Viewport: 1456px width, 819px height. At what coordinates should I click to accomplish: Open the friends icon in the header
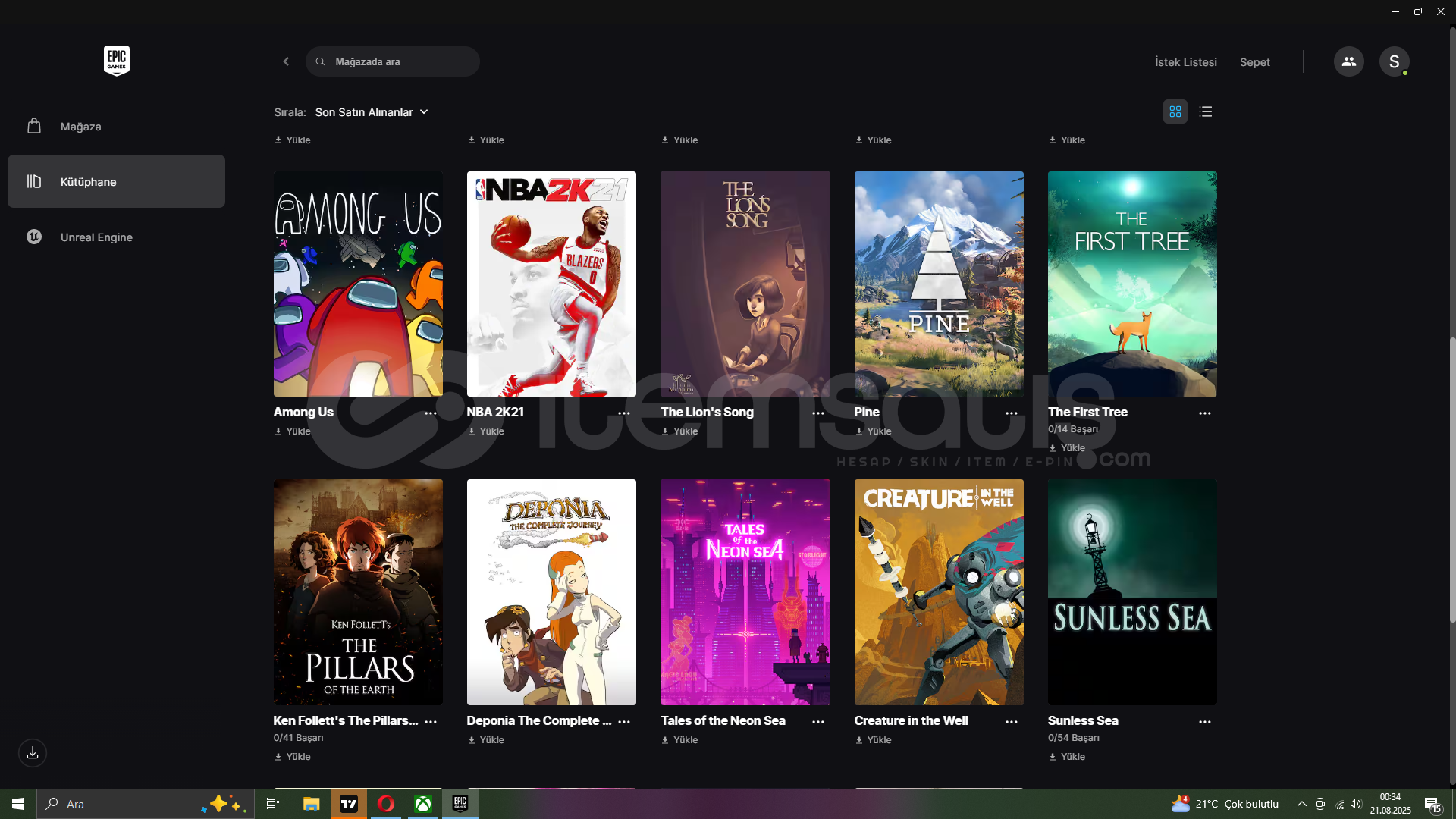point(1348,61)
